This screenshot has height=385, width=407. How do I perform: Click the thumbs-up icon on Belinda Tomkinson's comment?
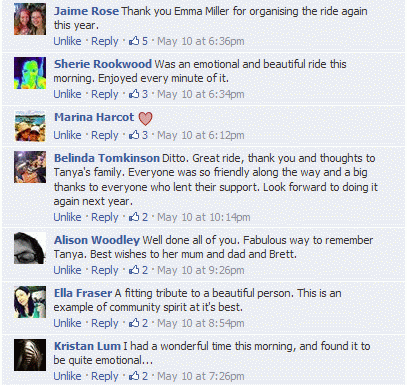[x=134, y=217]
